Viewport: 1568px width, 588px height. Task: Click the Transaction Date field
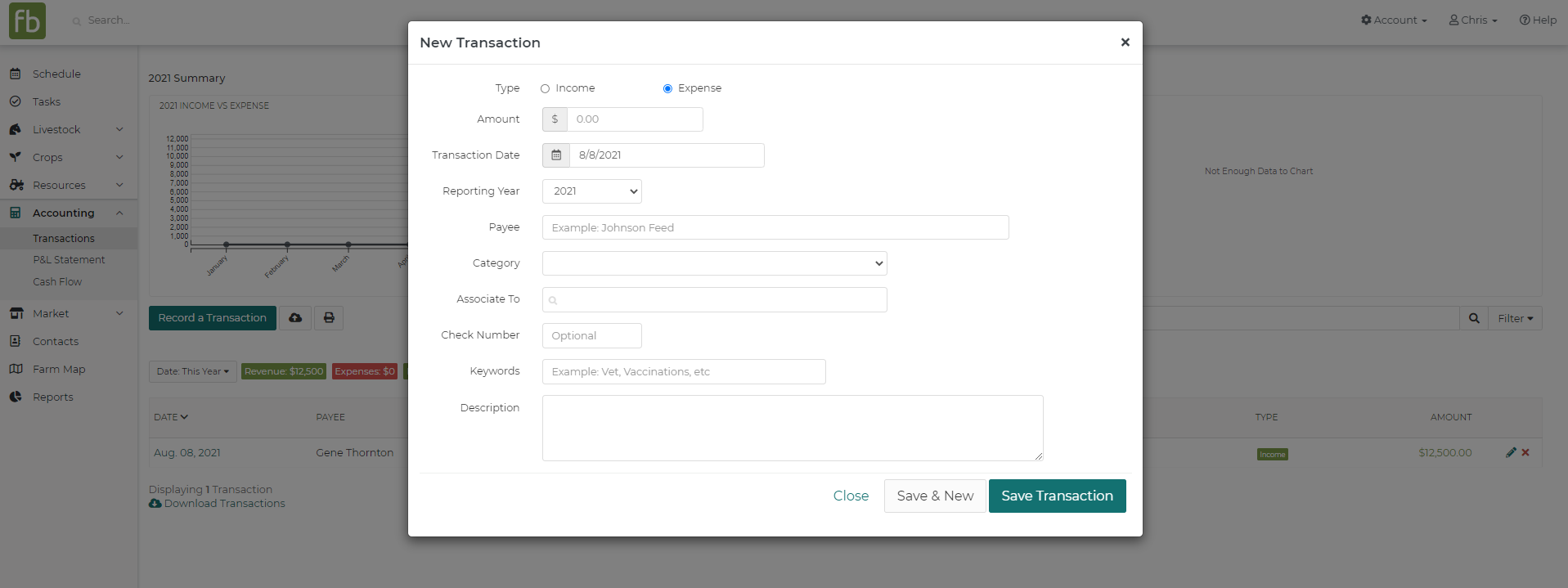(x=667, y=155)
